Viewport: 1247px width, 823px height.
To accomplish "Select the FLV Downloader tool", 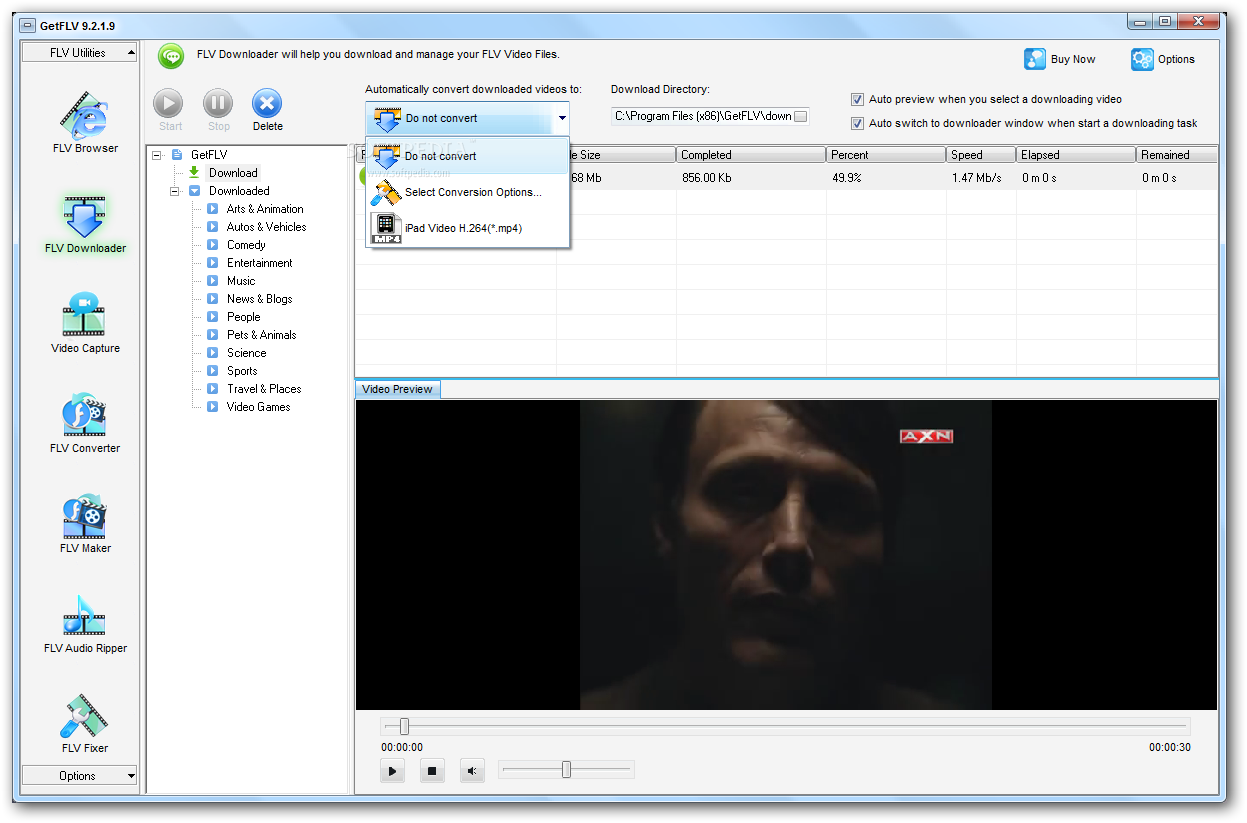I will [x=85, y=222].
